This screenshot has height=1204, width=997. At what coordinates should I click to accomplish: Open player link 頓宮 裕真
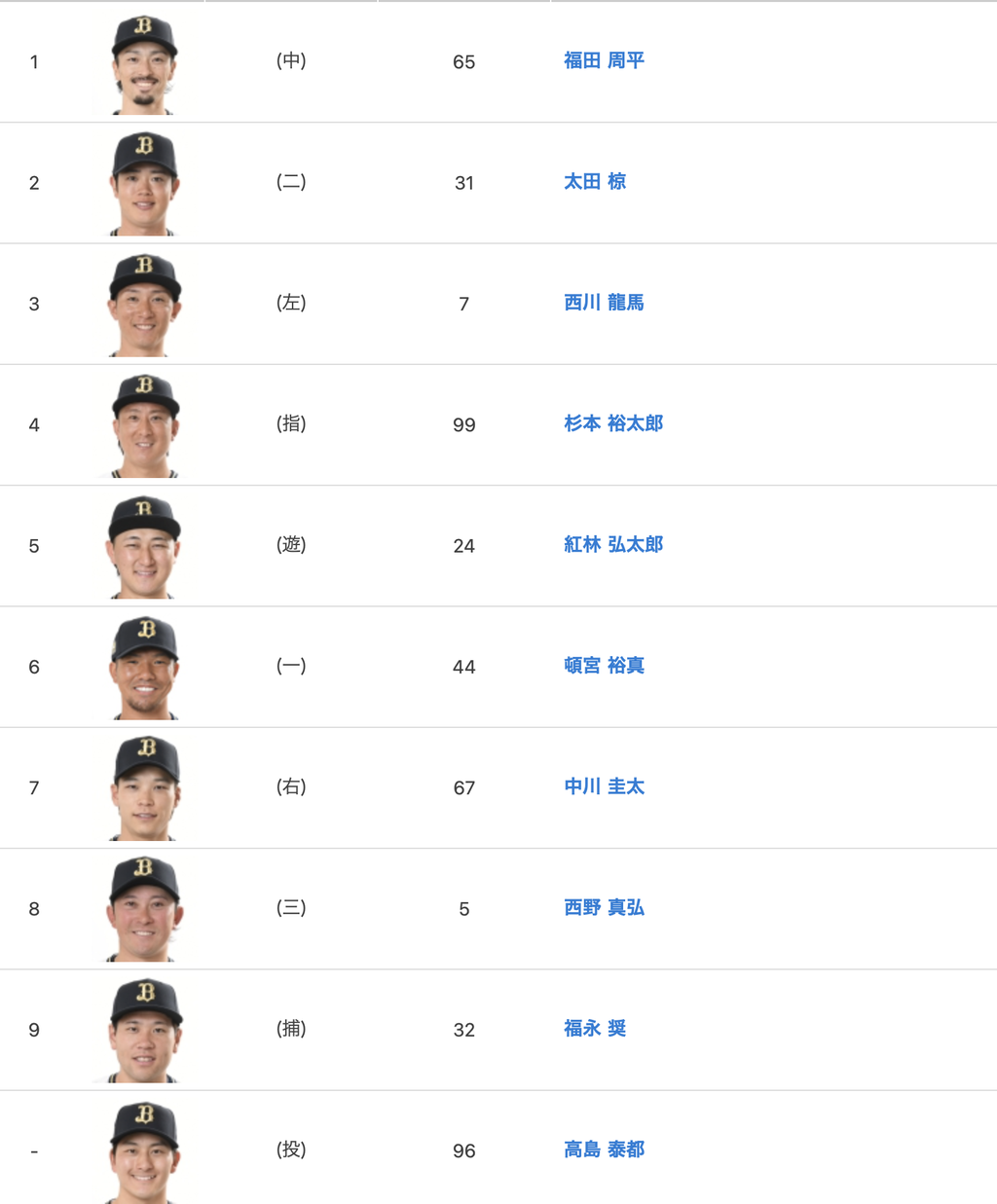click(604, 666)
